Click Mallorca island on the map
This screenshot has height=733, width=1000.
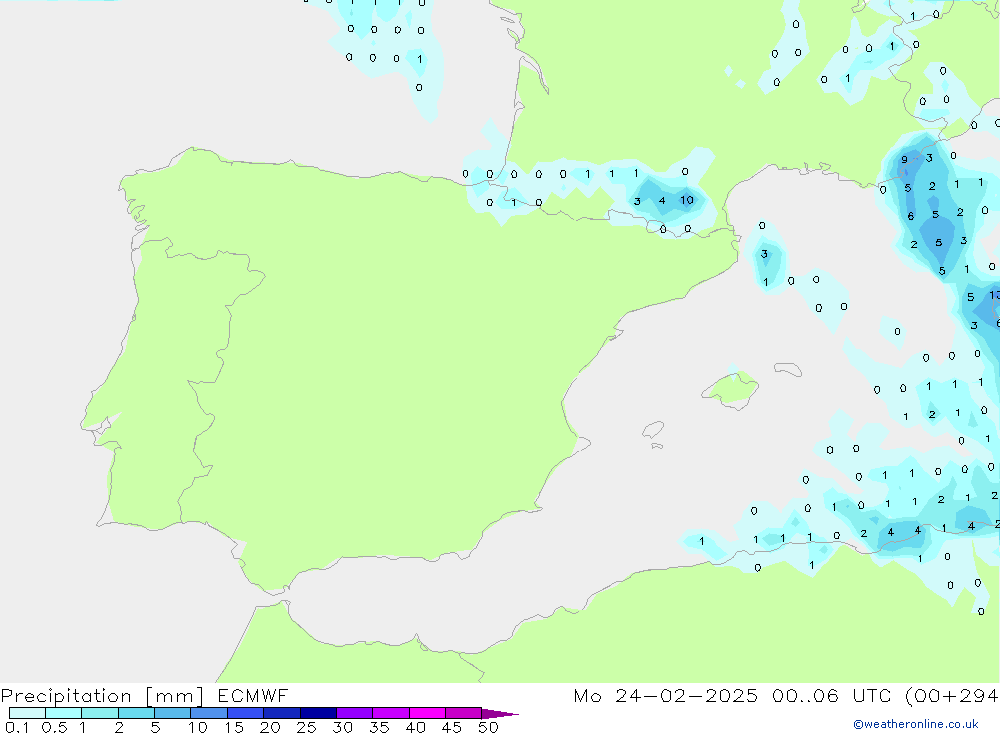tap(730, 388)
